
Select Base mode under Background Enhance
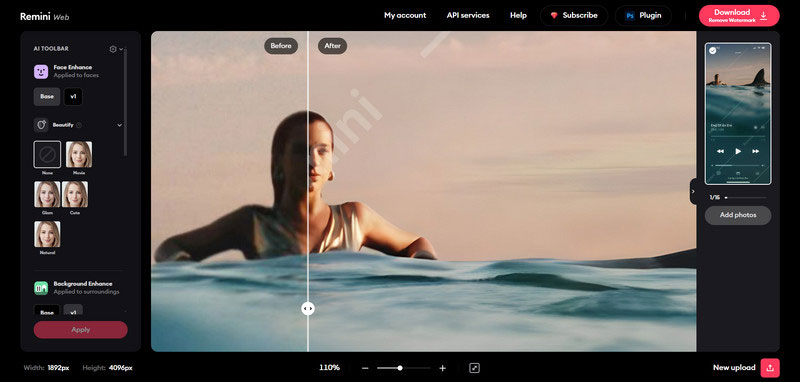point(47,311)
